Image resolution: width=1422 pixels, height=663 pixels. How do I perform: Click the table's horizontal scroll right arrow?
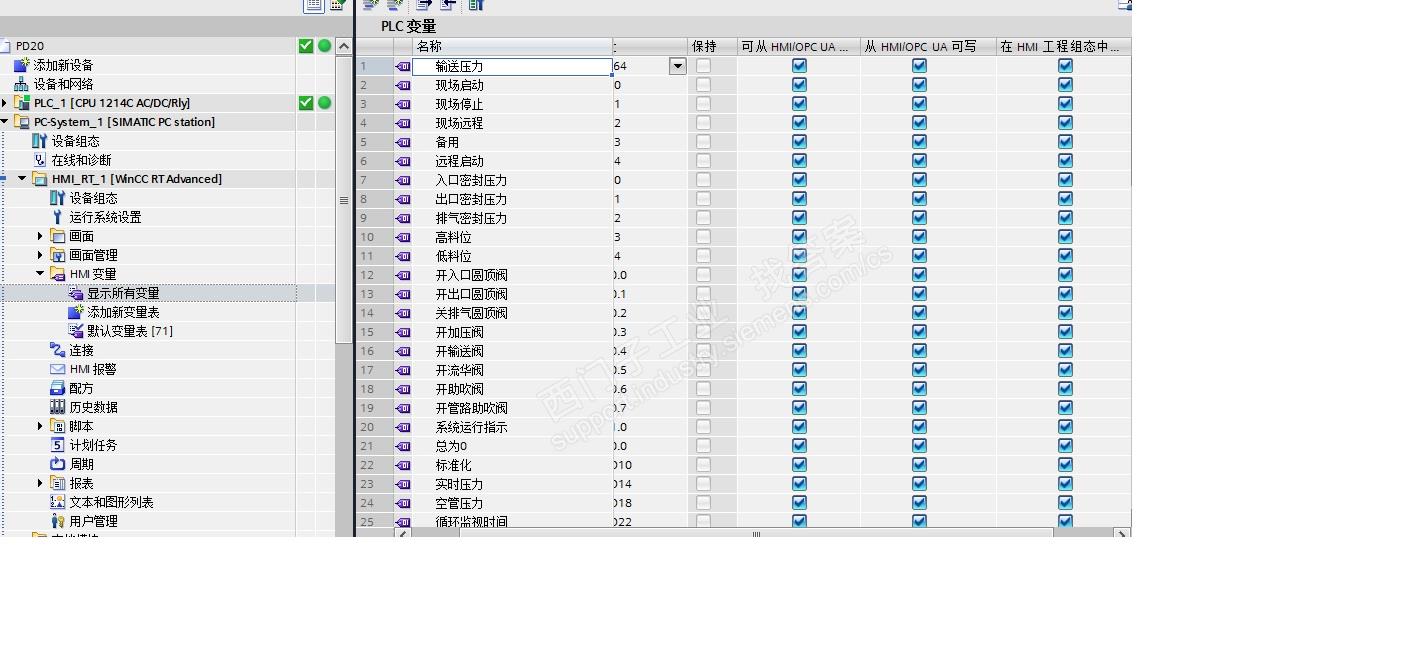point(1121,534)
